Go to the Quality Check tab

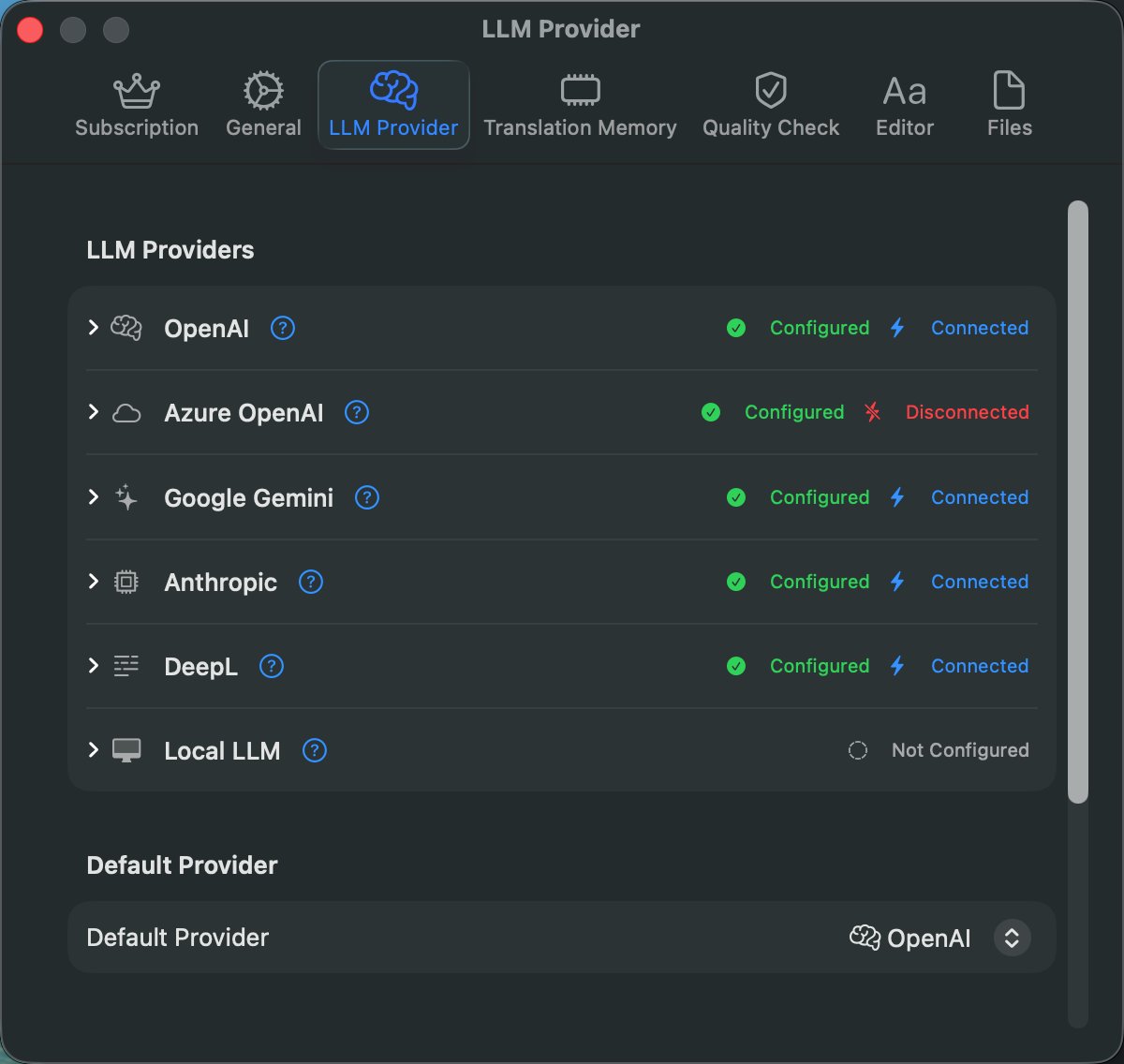click(771, 105)
